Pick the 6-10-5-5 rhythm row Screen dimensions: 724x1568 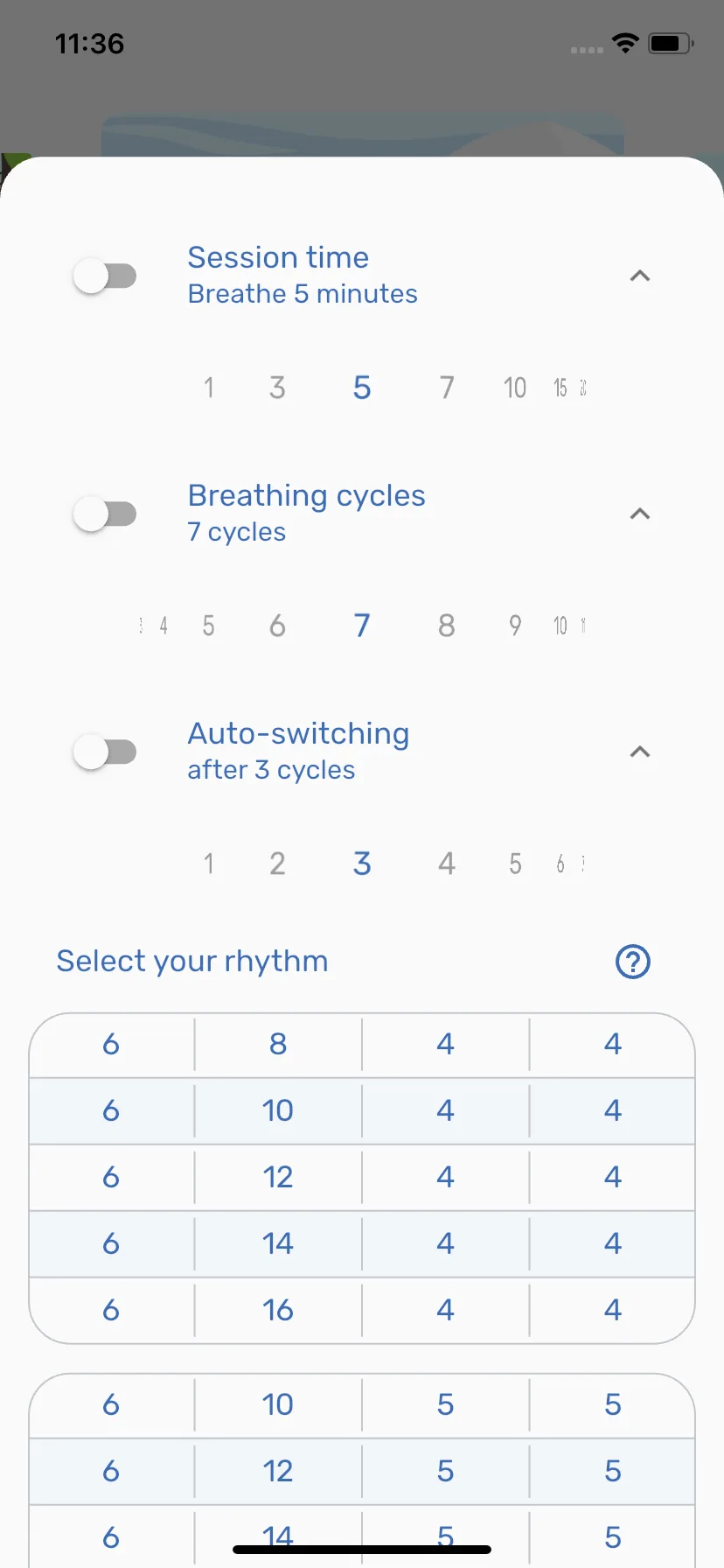[x=362, y=1405]
